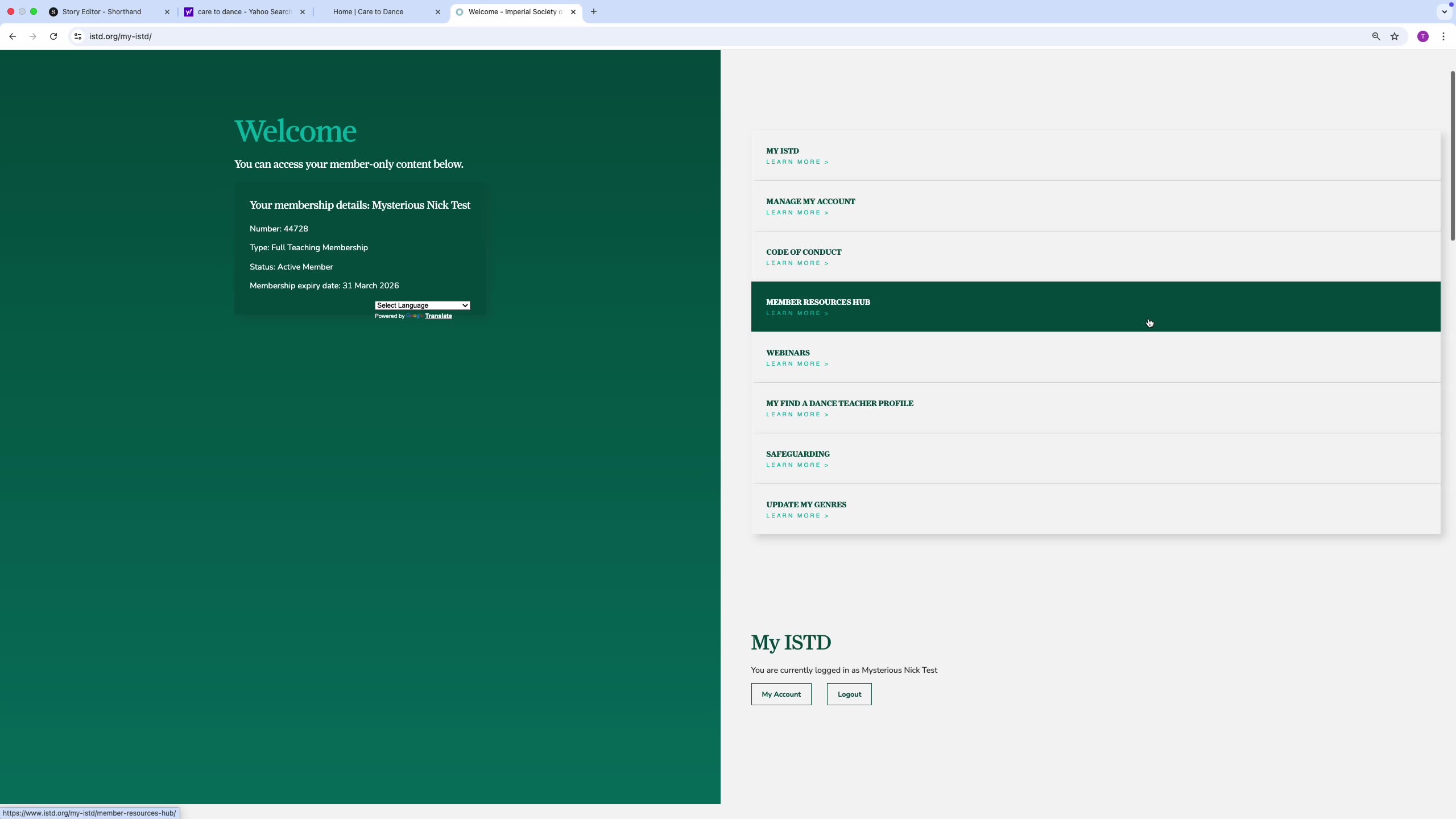The width and height of the screenshot is (1456, 819).
Task: Expand the Select Language dropdown
Action: point(422,305)
